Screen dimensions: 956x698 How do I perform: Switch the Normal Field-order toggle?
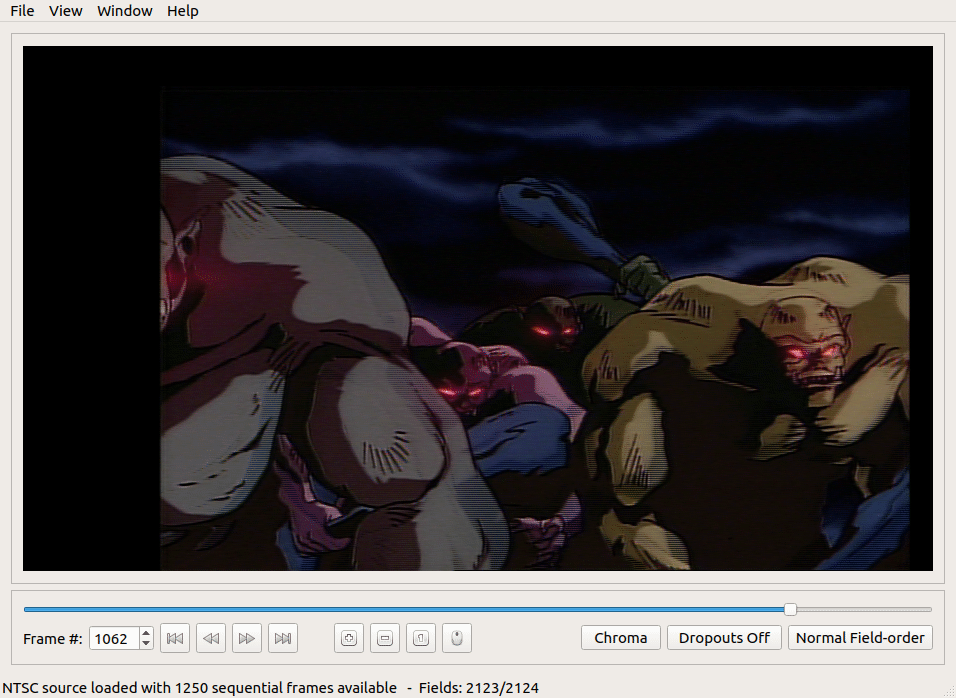[x=860, y=638]
